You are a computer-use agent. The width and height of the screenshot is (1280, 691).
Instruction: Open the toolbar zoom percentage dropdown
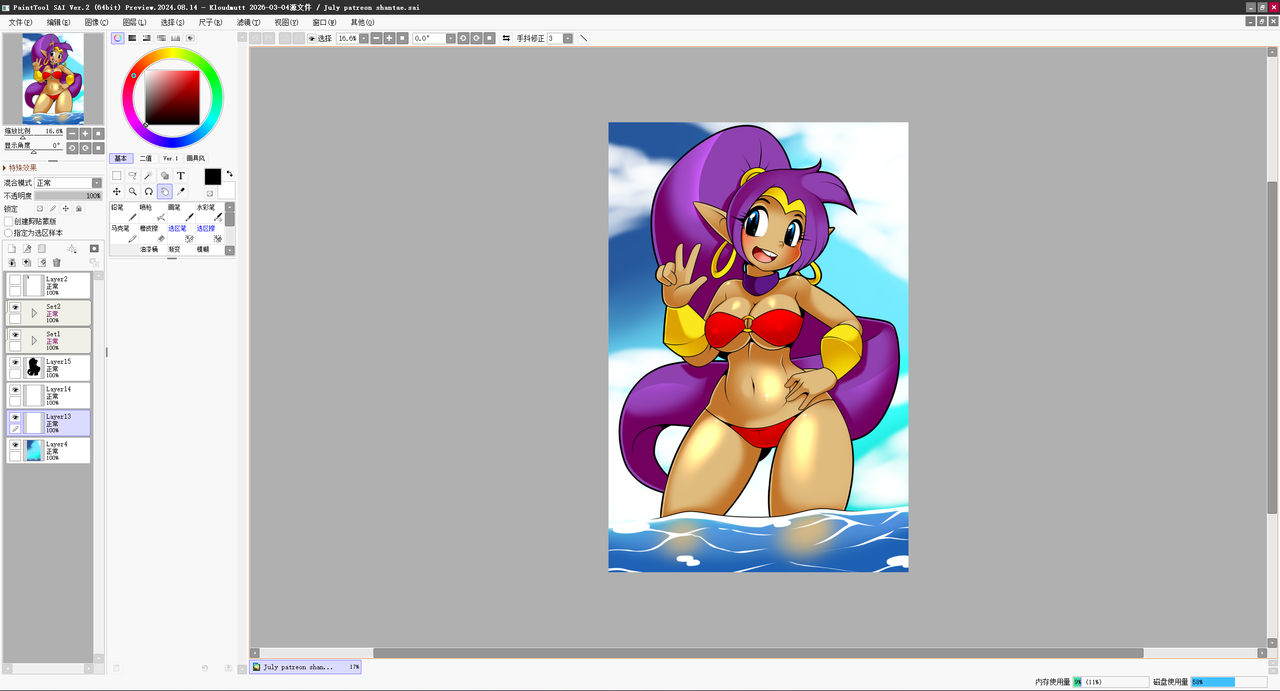click(x=364, y=38)
